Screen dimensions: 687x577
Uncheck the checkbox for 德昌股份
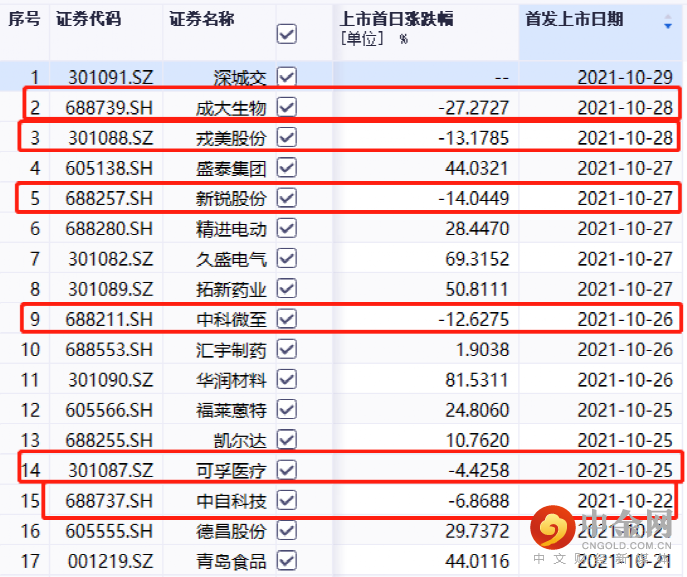pyautogui.click(x=287, y=531)
